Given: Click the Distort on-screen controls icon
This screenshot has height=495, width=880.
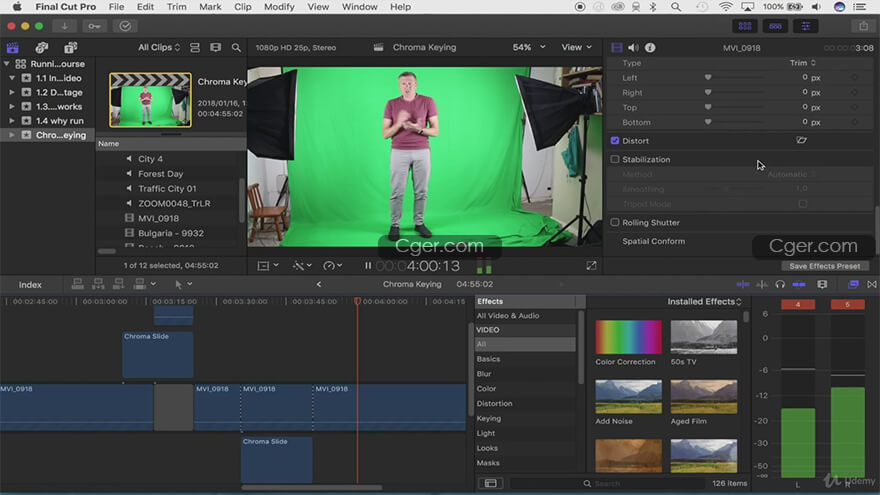Looking at the screenshot, I should 801,140.
